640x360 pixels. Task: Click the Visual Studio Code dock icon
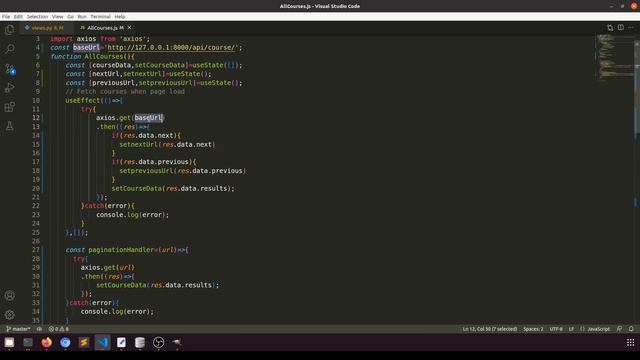pyautogui.click(x=102, y=342)
